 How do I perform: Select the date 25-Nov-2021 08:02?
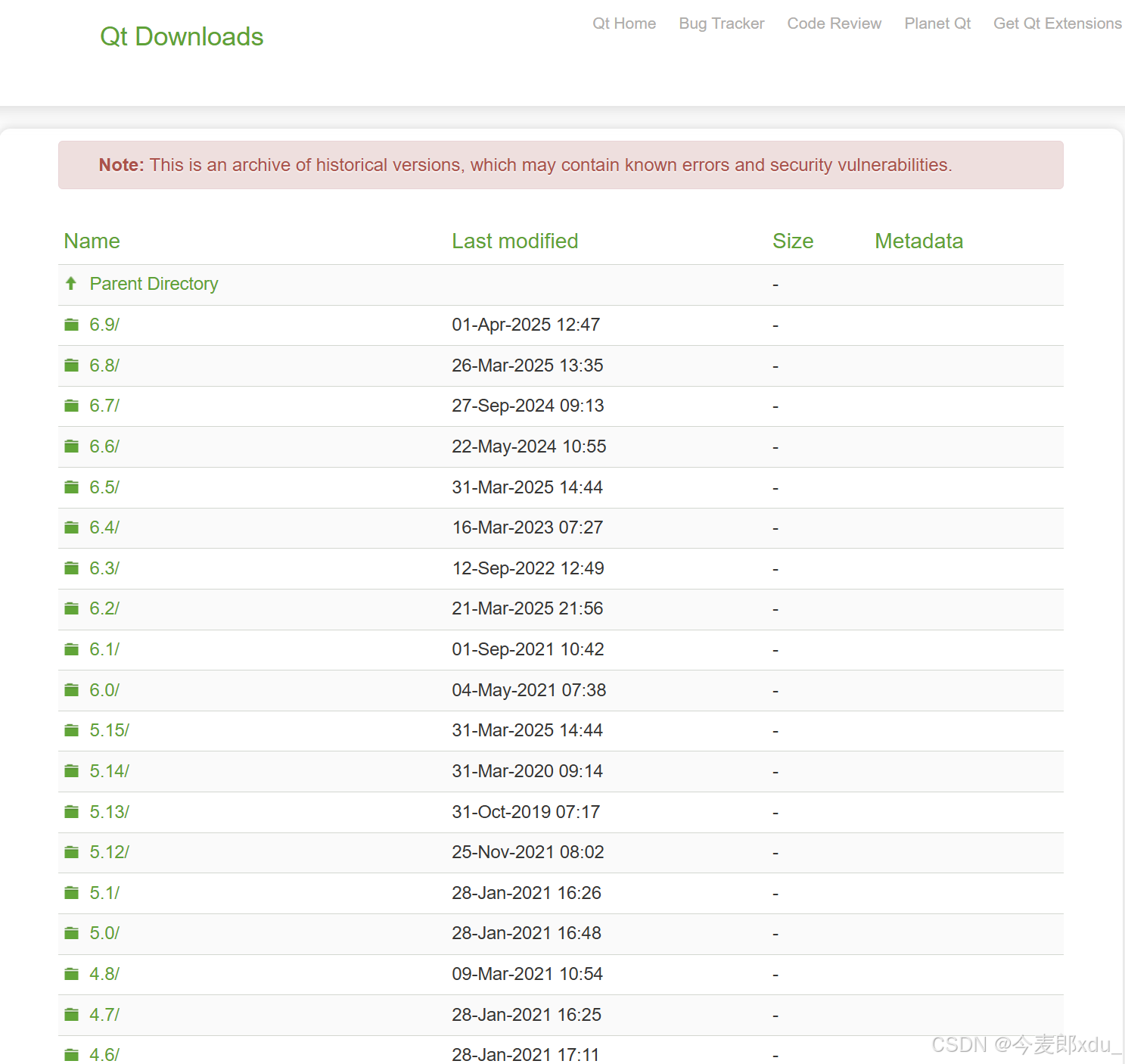point(528,852)
